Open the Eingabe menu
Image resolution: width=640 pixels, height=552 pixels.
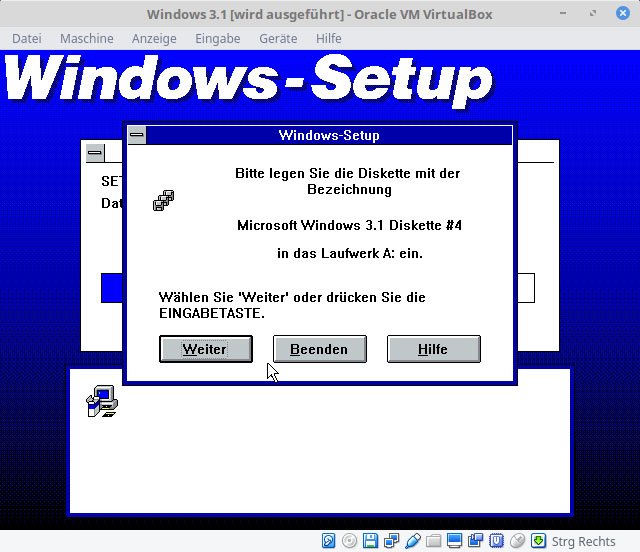218,38
